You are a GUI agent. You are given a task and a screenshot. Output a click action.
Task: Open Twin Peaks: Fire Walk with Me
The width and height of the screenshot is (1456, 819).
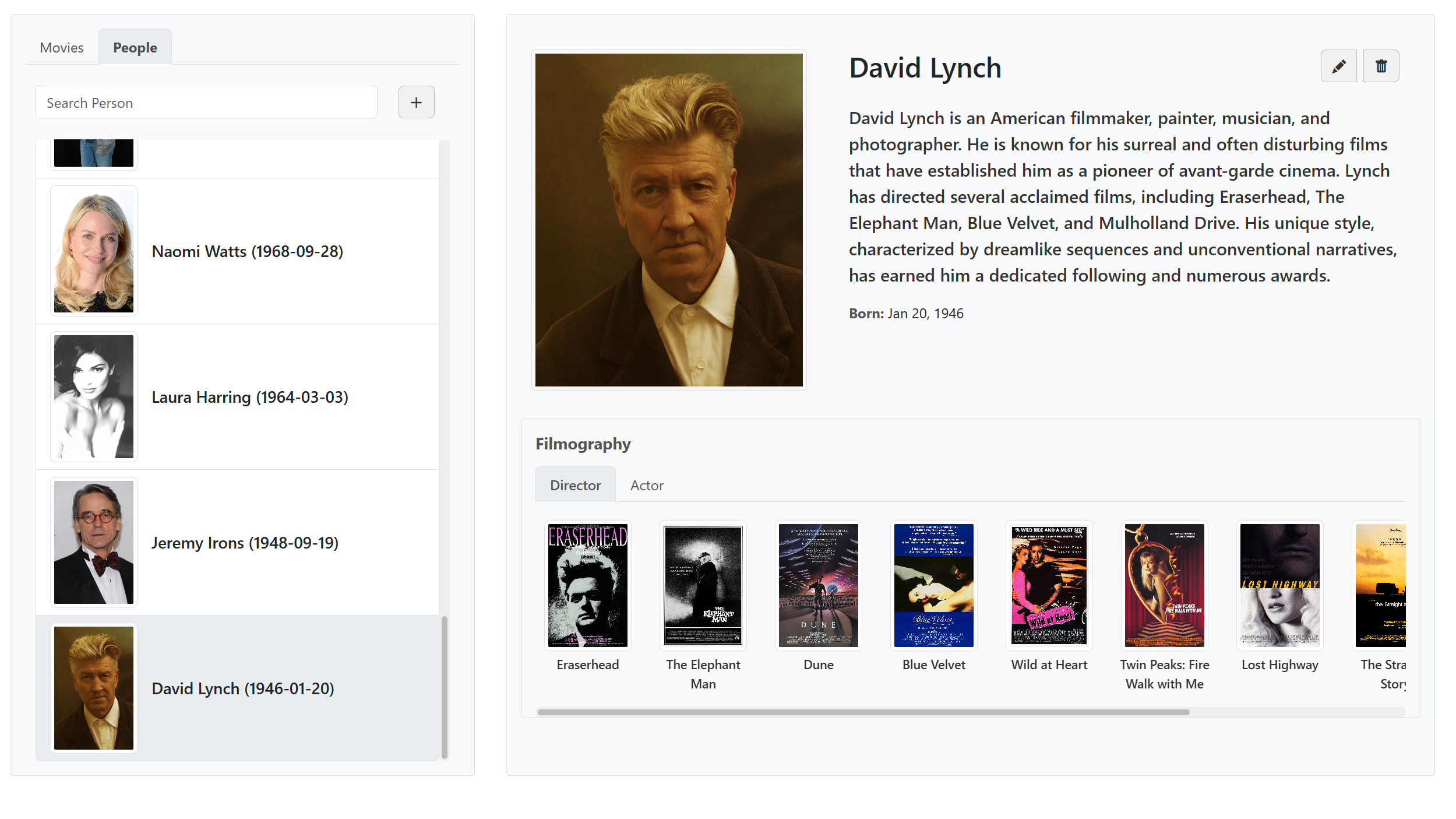[1164, 585]
